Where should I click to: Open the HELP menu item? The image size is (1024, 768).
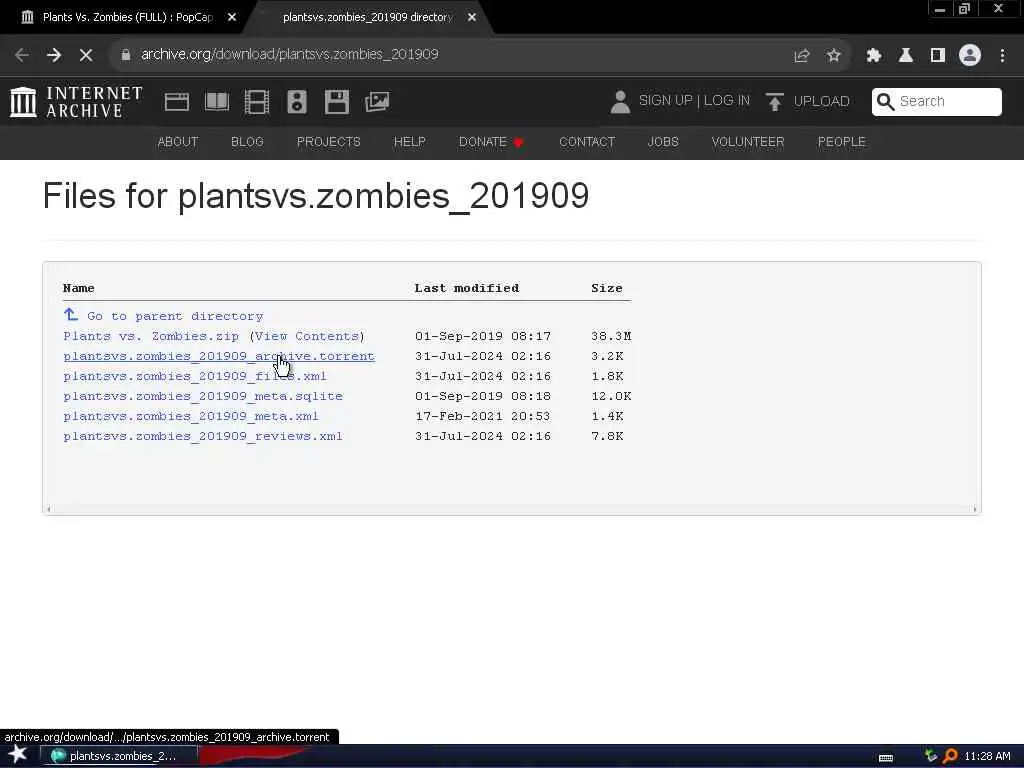[409, 142]
